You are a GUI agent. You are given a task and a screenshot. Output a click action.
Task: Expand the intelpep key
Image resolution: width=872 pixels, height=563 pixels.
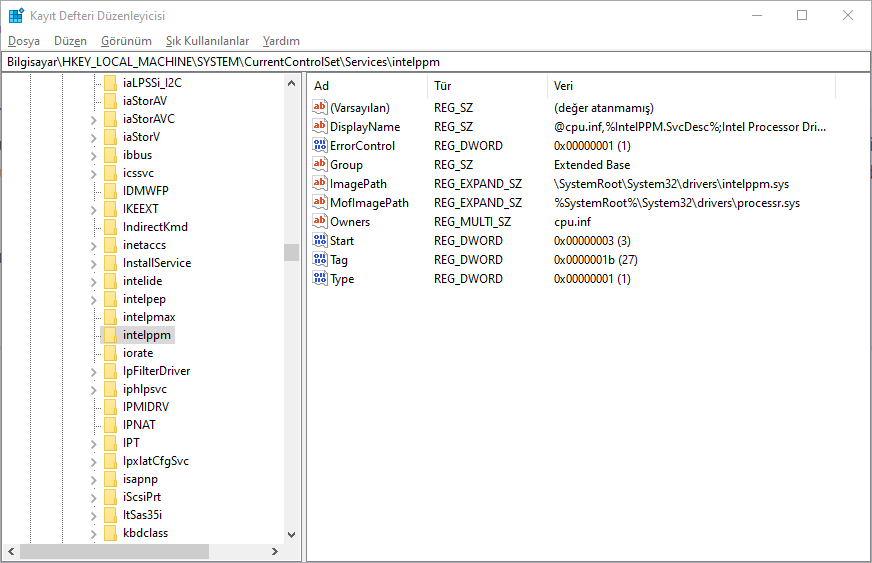[93, 300]
